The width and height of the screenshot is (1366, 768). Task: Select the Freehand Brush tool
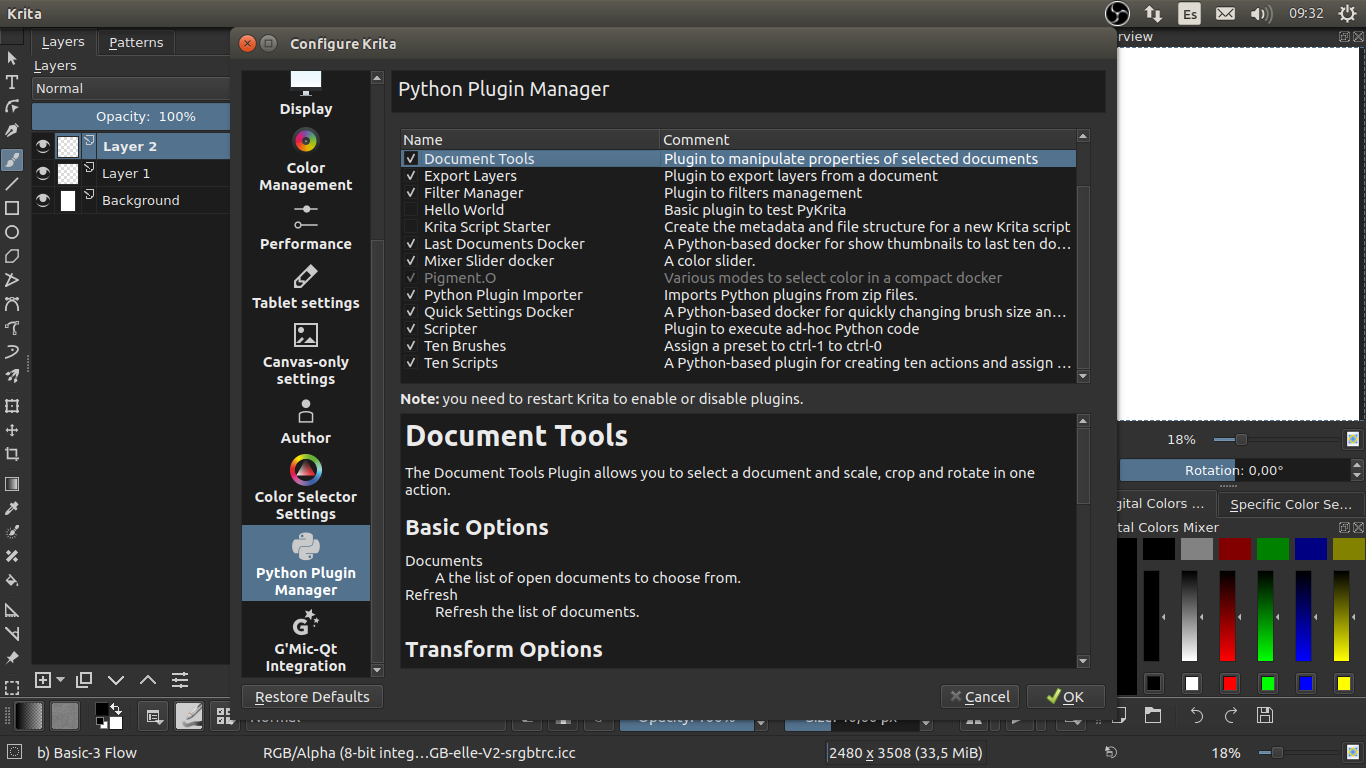[12, 160]
